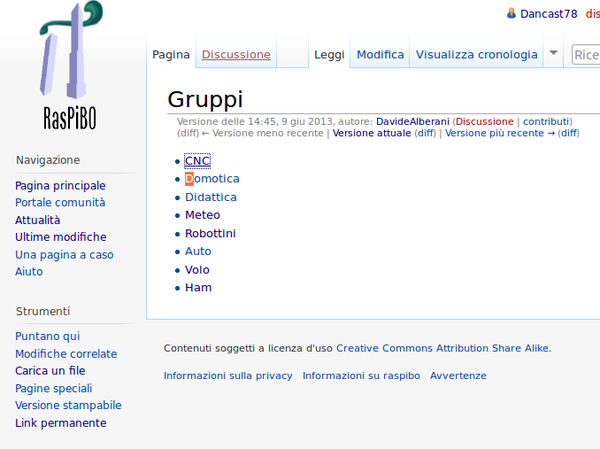Open Portale comunità in sidebar
The height and width of the screenshot is (449, 600).
[x=60, y=202]
